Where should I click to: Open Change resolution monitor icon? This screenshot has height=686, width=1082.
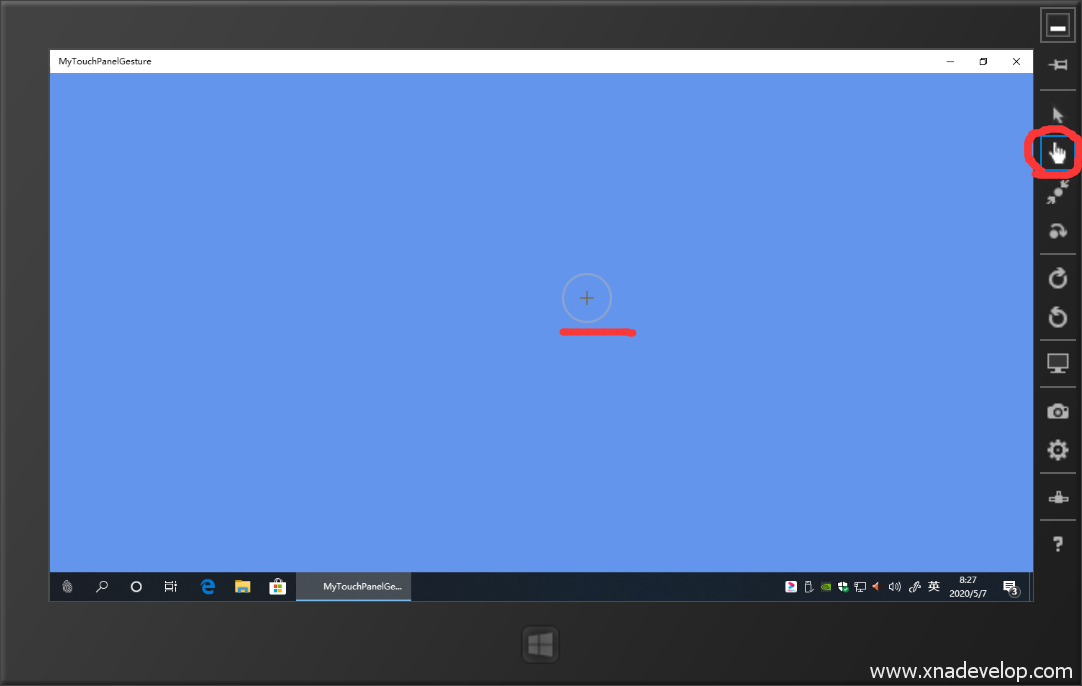[x=1058, y=364]
